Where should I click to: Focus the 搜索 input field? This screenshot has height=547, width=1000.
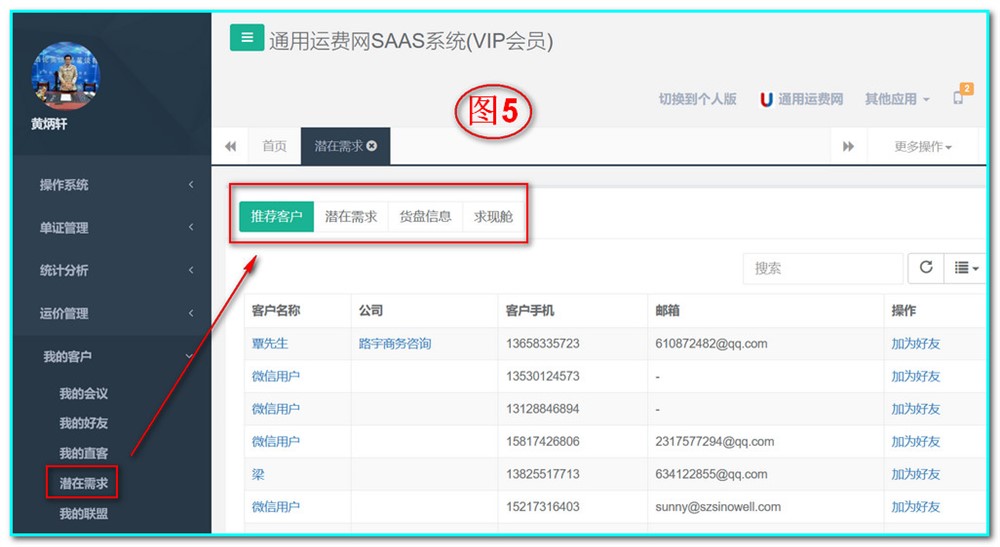823,268
